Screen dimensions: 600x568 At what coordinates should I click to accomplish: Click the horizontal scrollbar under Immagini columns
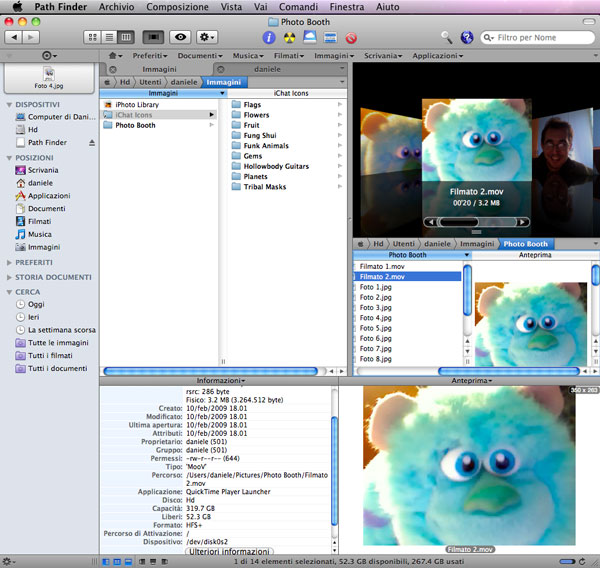point(210,371)
